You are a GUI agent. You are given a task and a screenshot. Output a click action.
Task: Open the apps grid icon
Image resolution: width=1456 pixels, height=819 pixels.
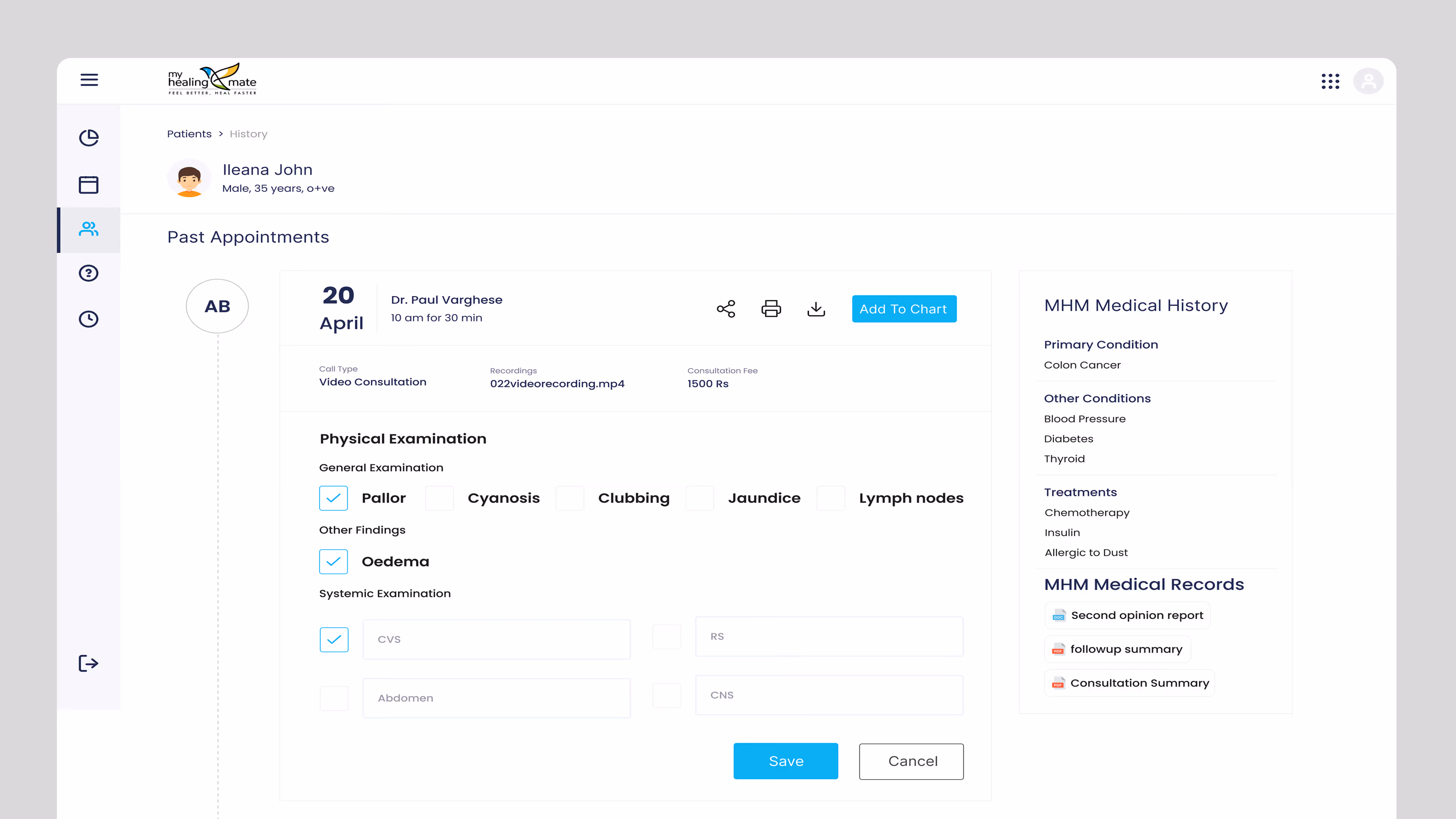click(x=1330, y=82)
